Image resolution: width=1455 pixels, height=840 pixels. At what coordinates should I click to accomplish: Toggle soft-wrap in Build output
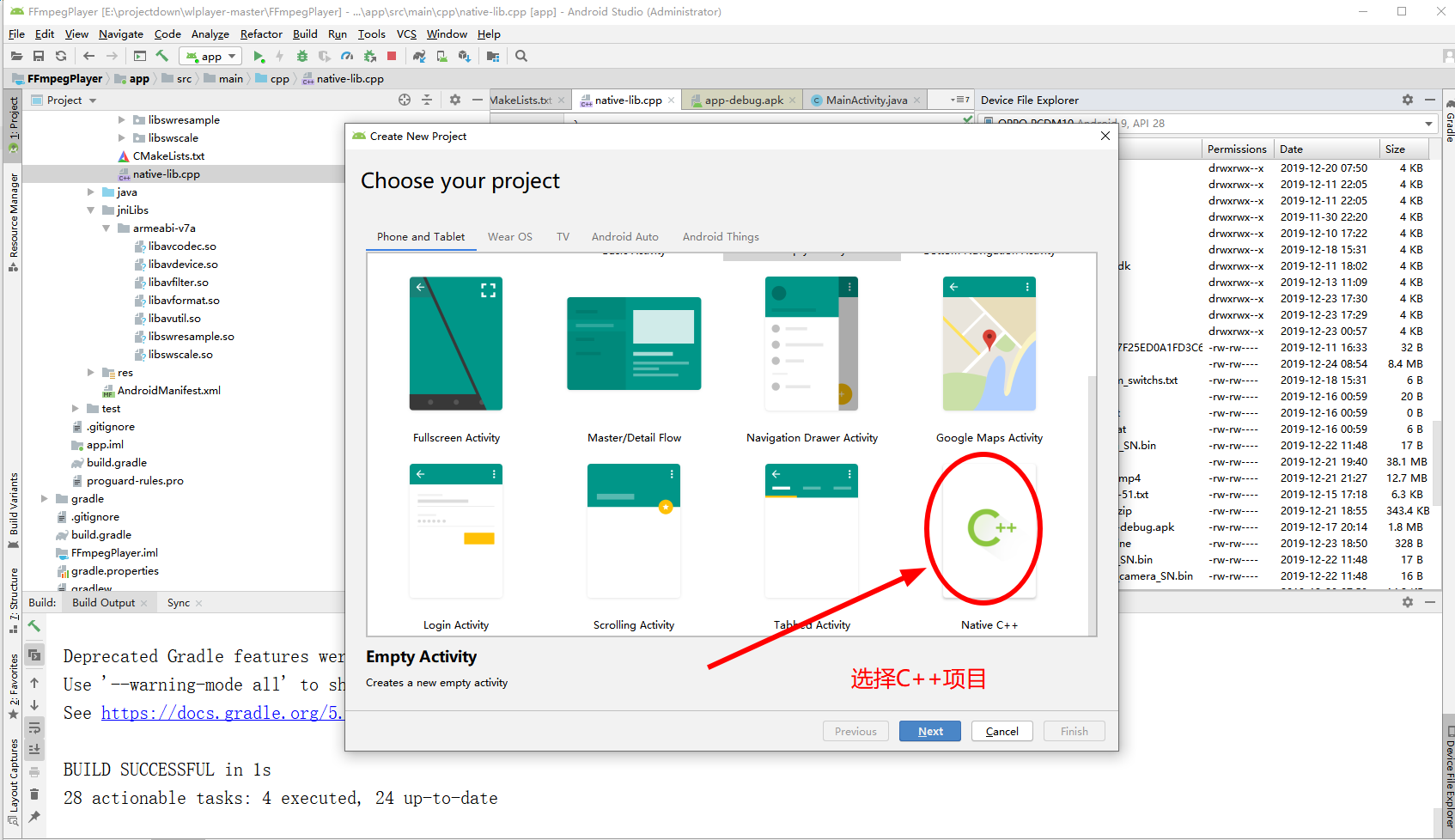coord(34,727)
